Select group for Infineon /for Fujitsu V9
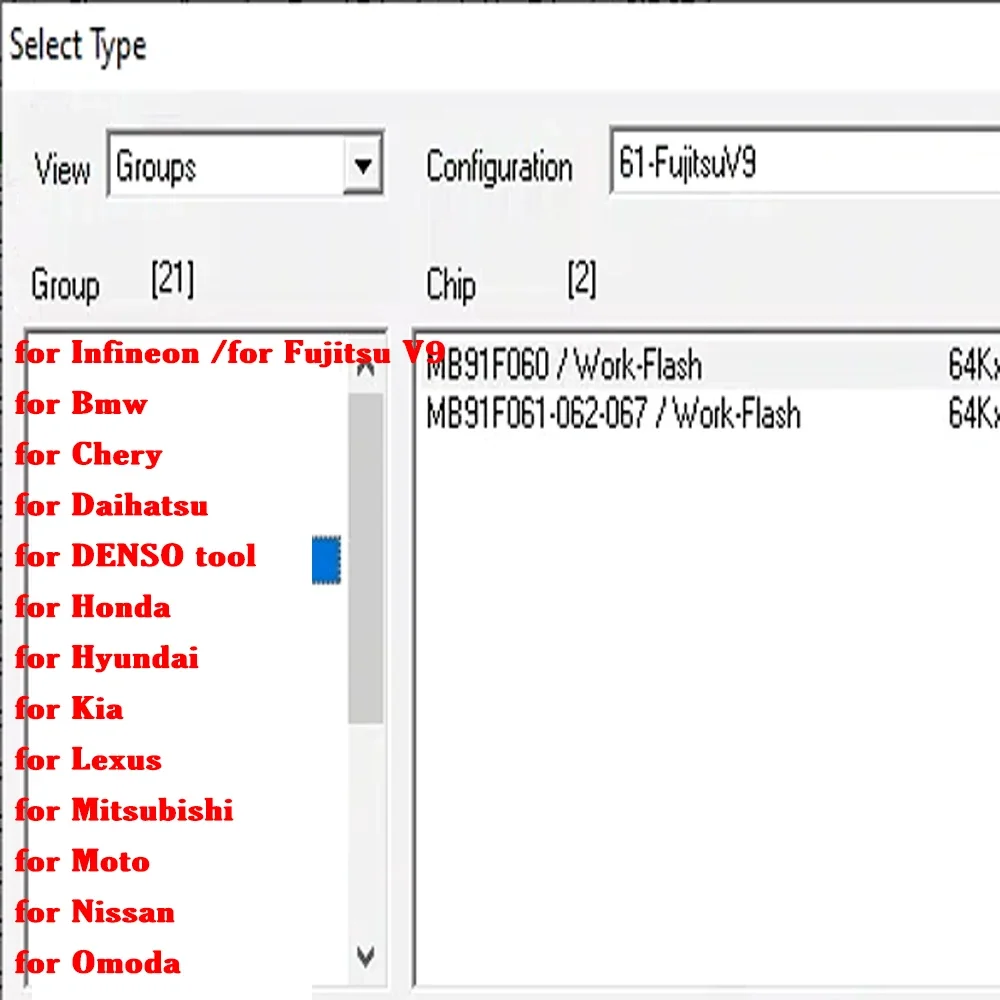 (x=230, y=353)
